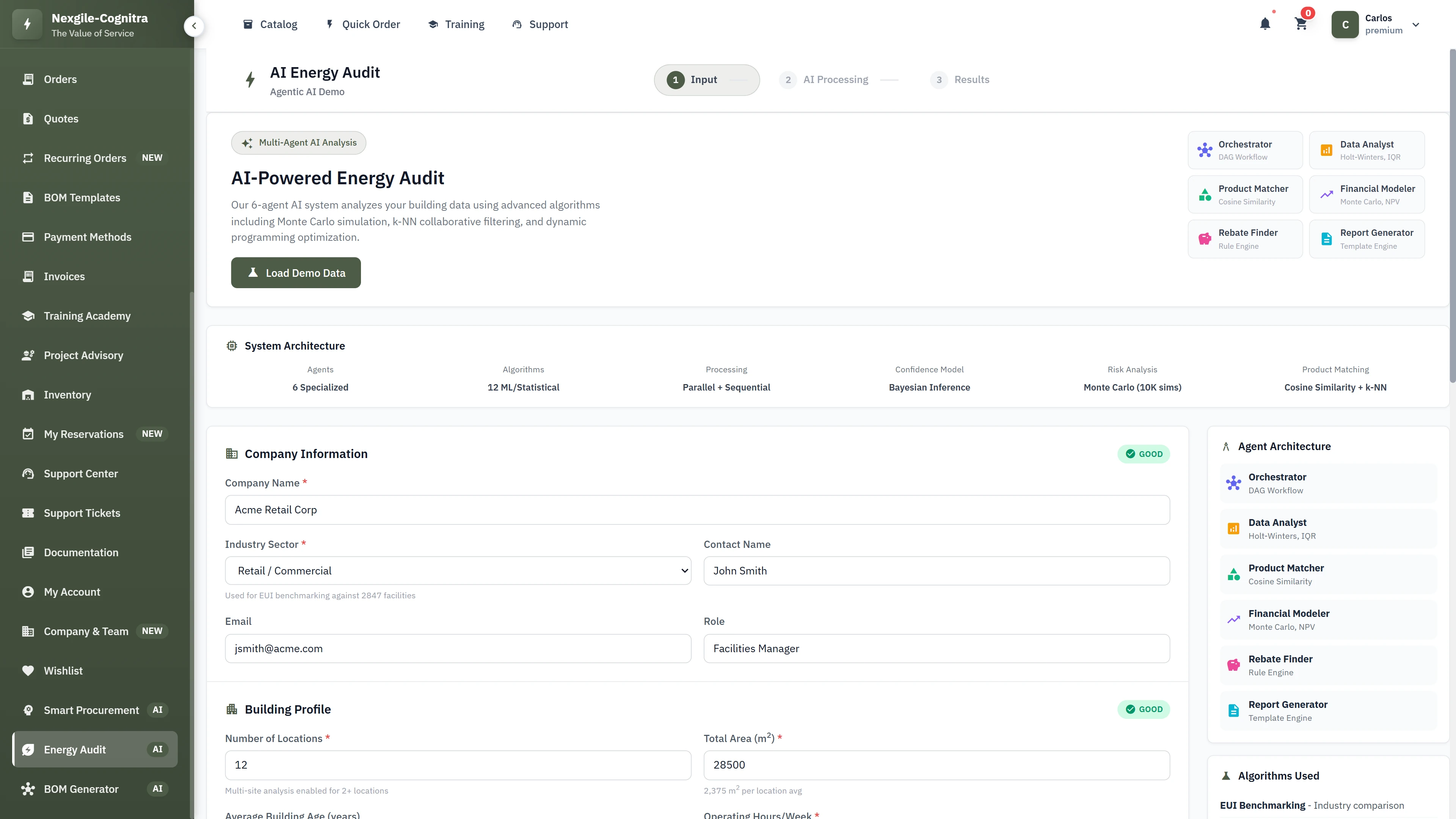
Task: Click the Load Demo Data button
Action: (x=296, y=273)
